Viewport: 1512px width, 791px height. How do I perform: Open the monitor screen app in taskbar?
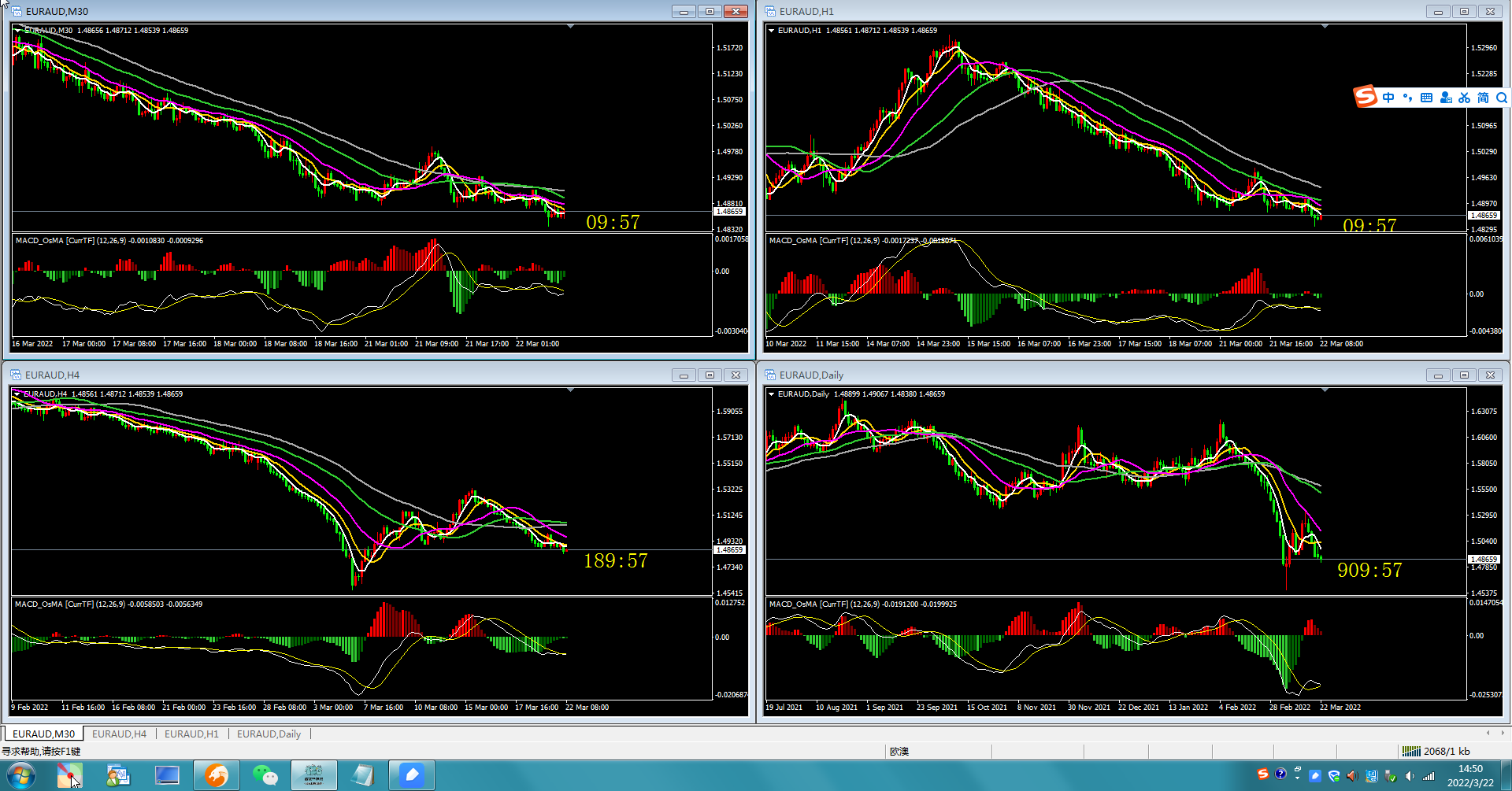click(x=167, y=775)
